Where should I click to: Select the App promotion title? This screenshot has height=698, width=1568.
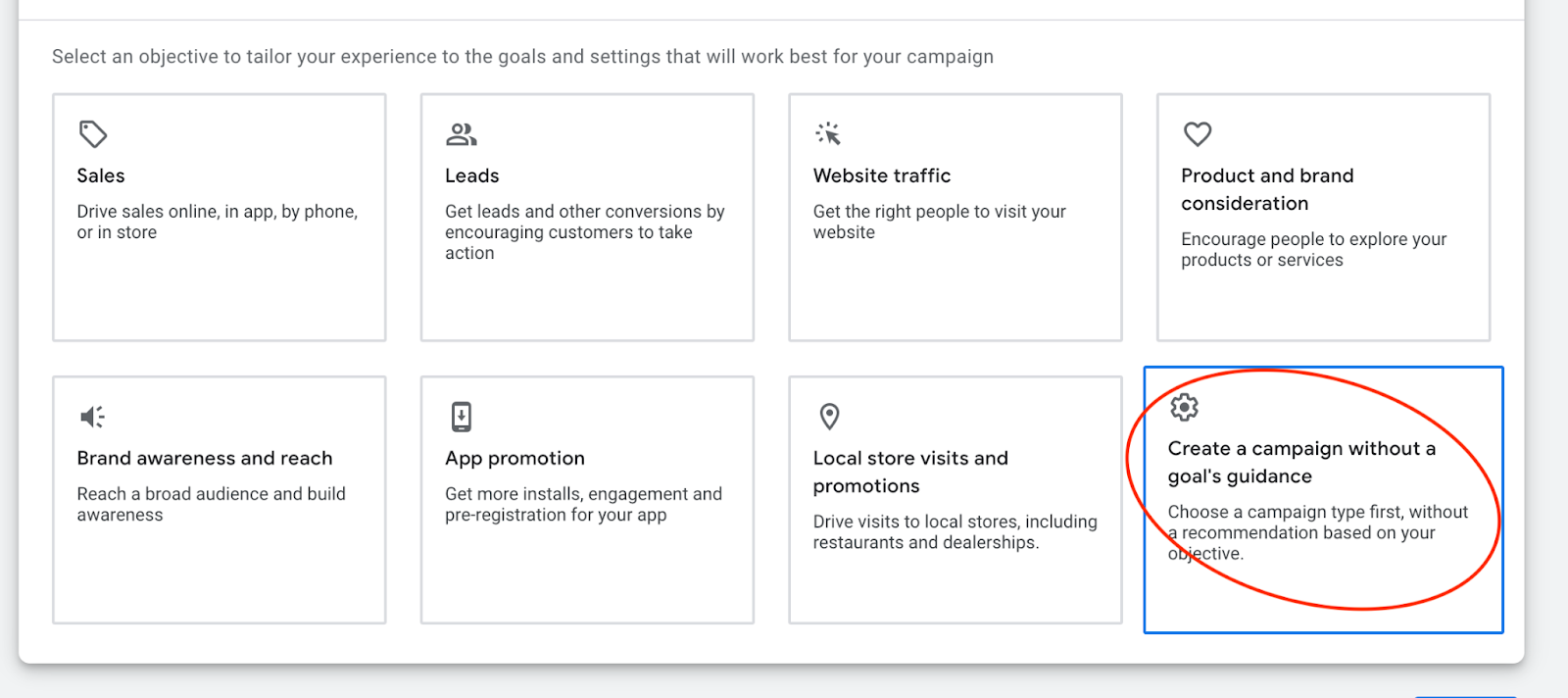click(x=514, y=458)
